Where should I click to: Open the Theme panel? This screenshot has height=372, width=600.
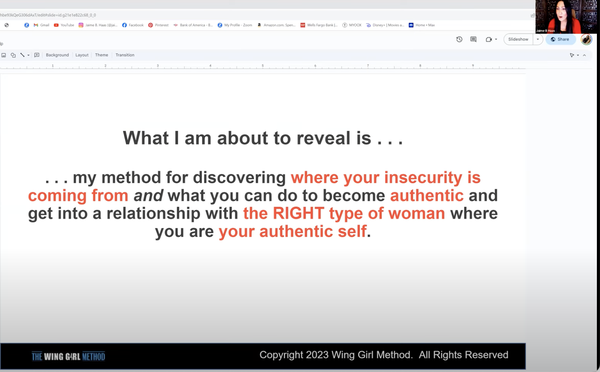[101, 55]
